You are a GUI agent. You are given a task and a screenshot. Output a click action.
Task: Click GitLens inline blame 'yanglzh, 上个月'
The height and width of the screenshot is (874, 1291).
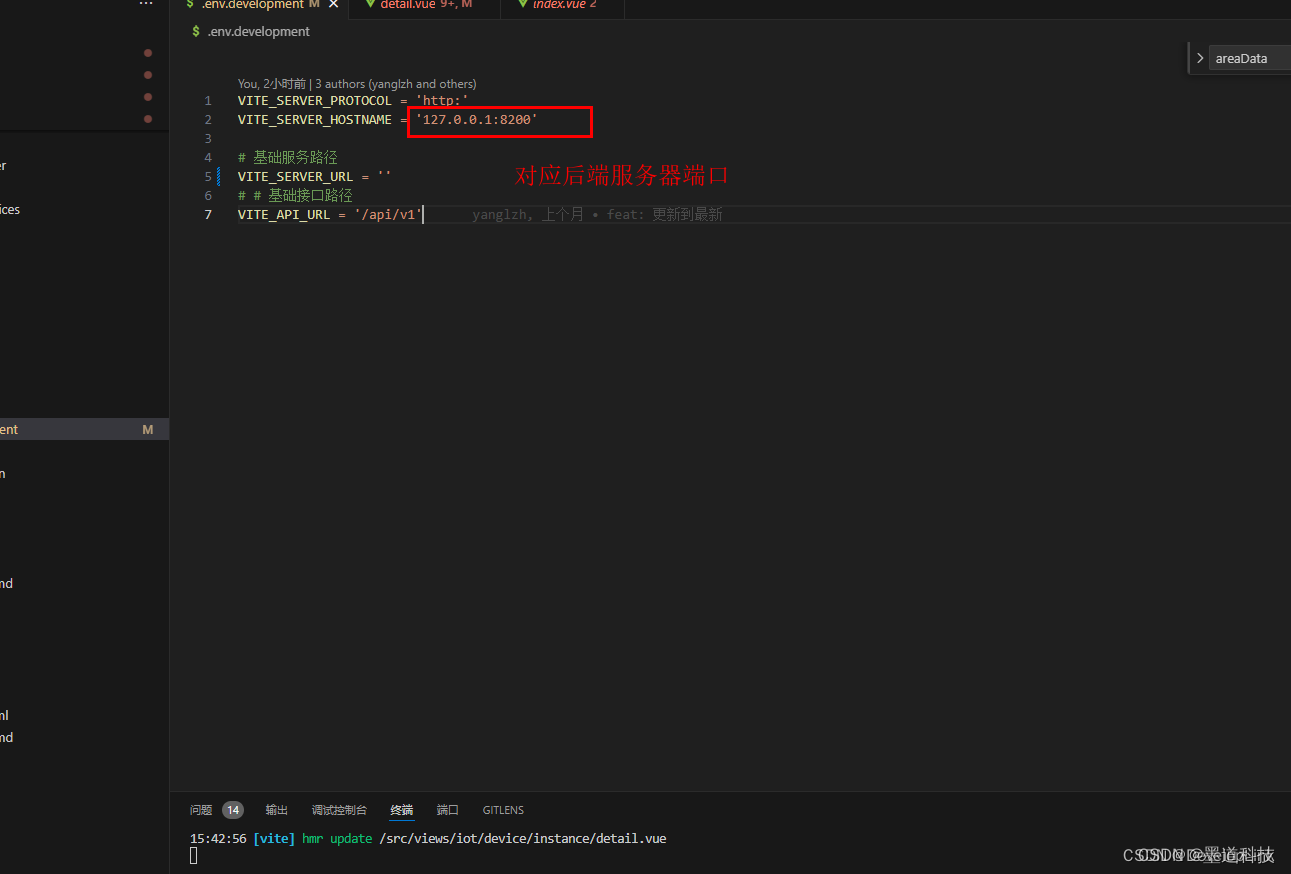[x=528, y=215]
